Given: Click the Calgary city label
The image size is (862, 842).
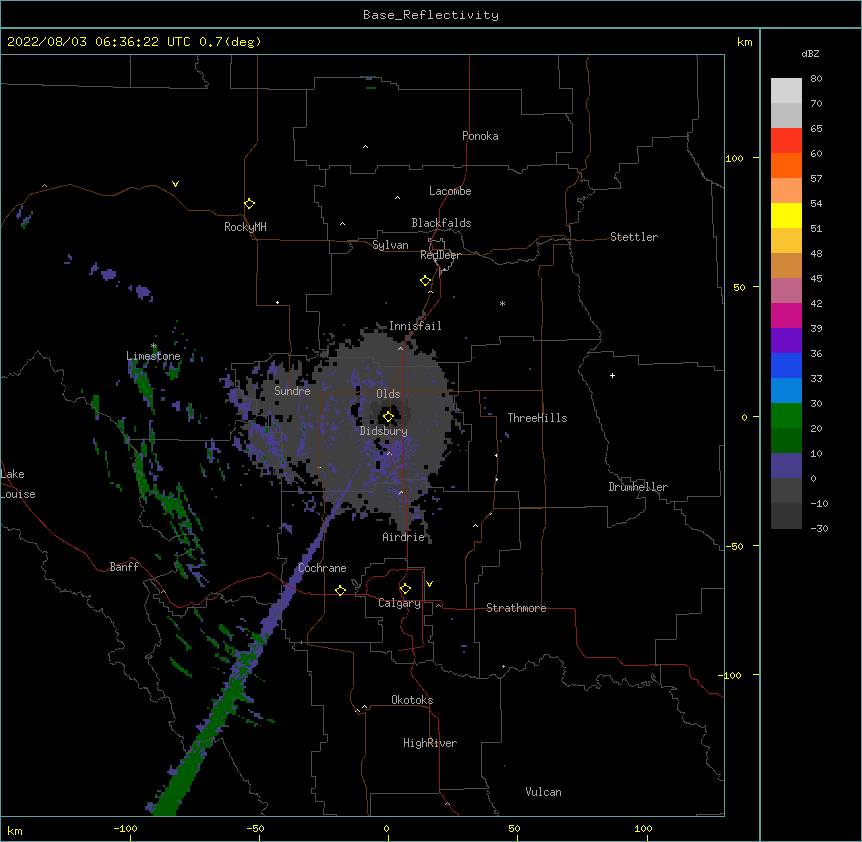Looking at the screenshot, I should (399, 603).
